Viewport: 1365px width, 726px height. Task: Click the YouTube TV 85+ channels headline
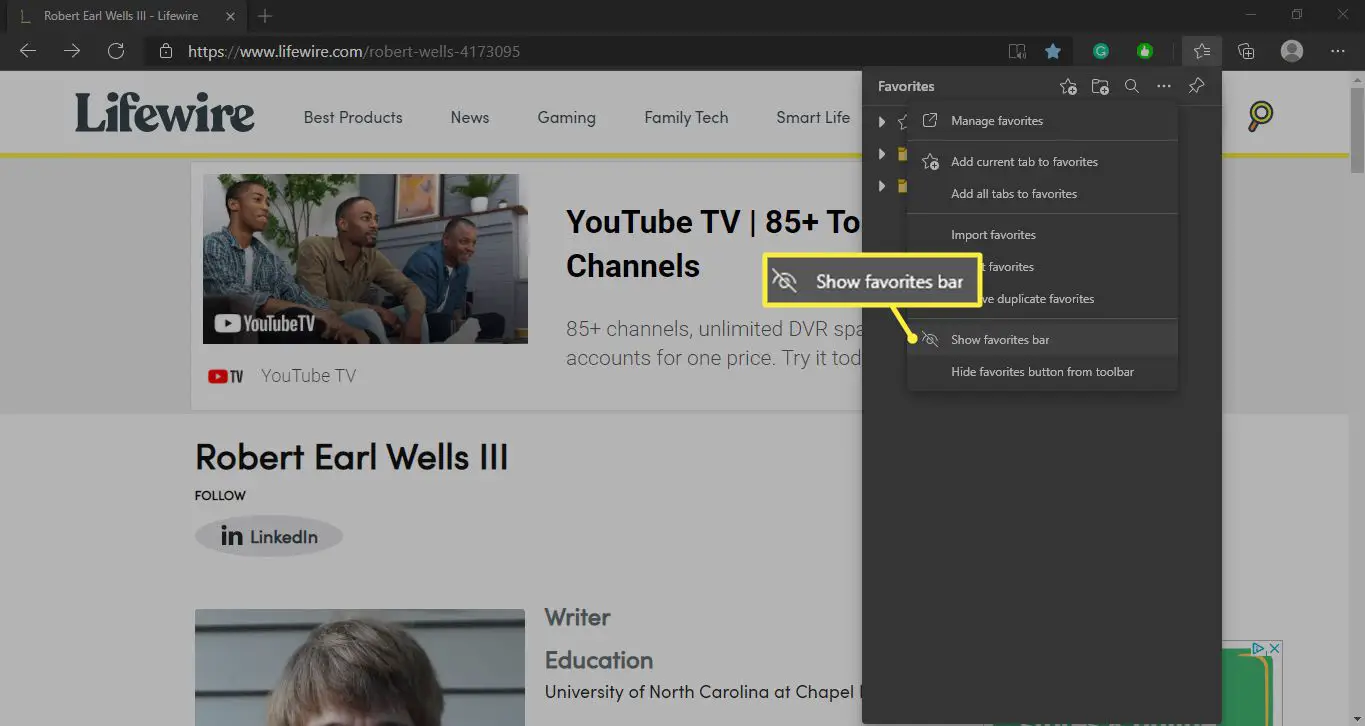point(713,244)
